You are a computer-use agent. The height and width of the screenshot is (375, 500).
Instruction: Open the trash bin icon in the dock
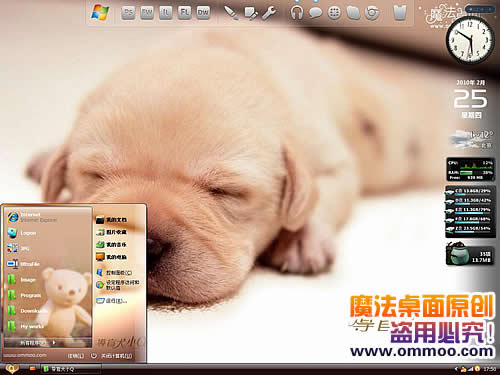point(400,13)
